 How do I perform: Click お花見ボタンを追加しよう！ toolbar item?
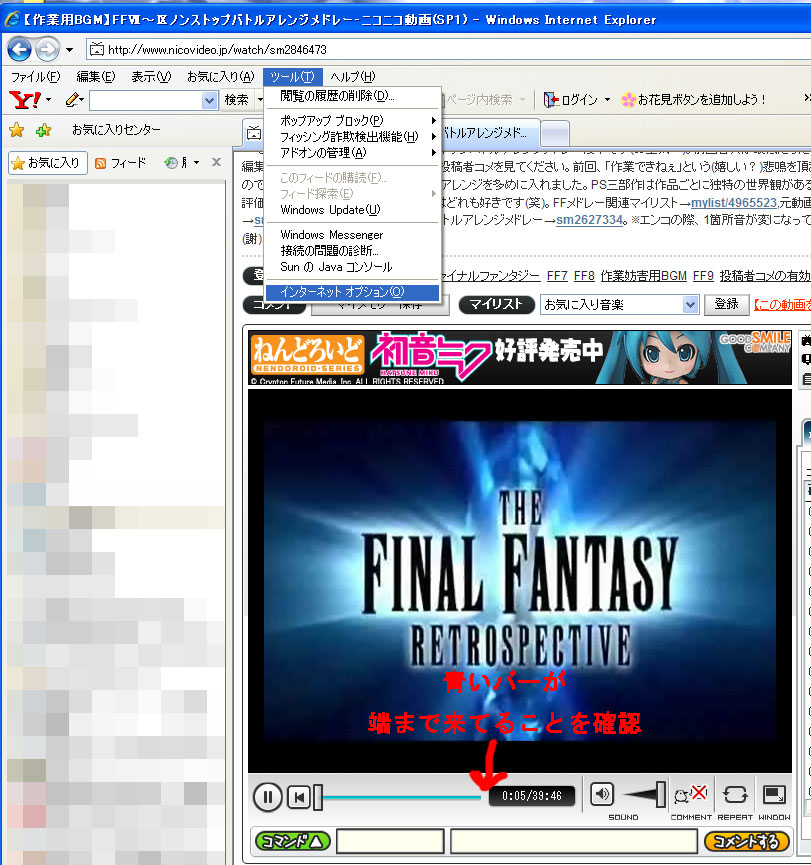coord(693,100)
